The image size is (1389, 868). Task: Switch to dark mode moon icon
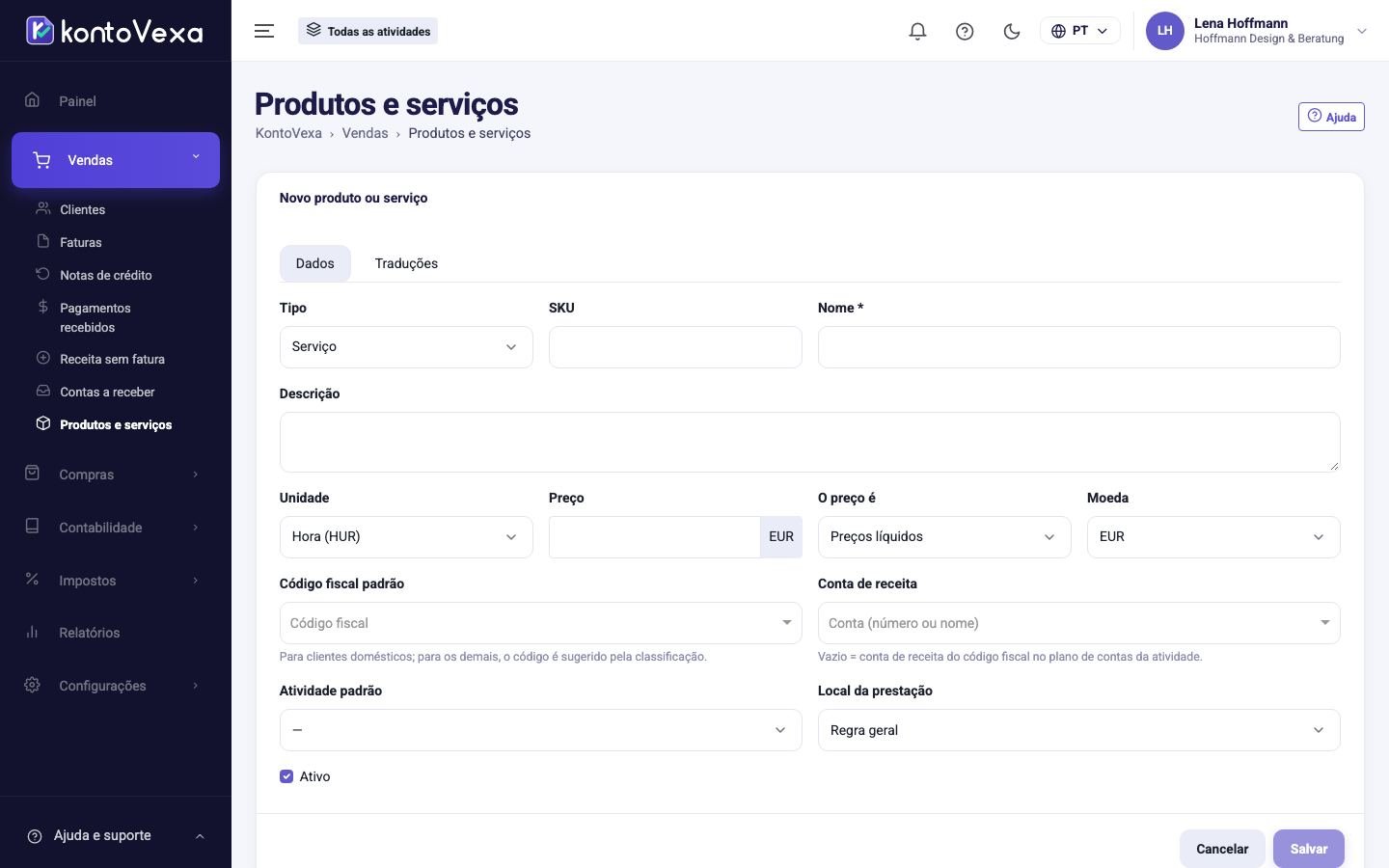[1012, 31]
